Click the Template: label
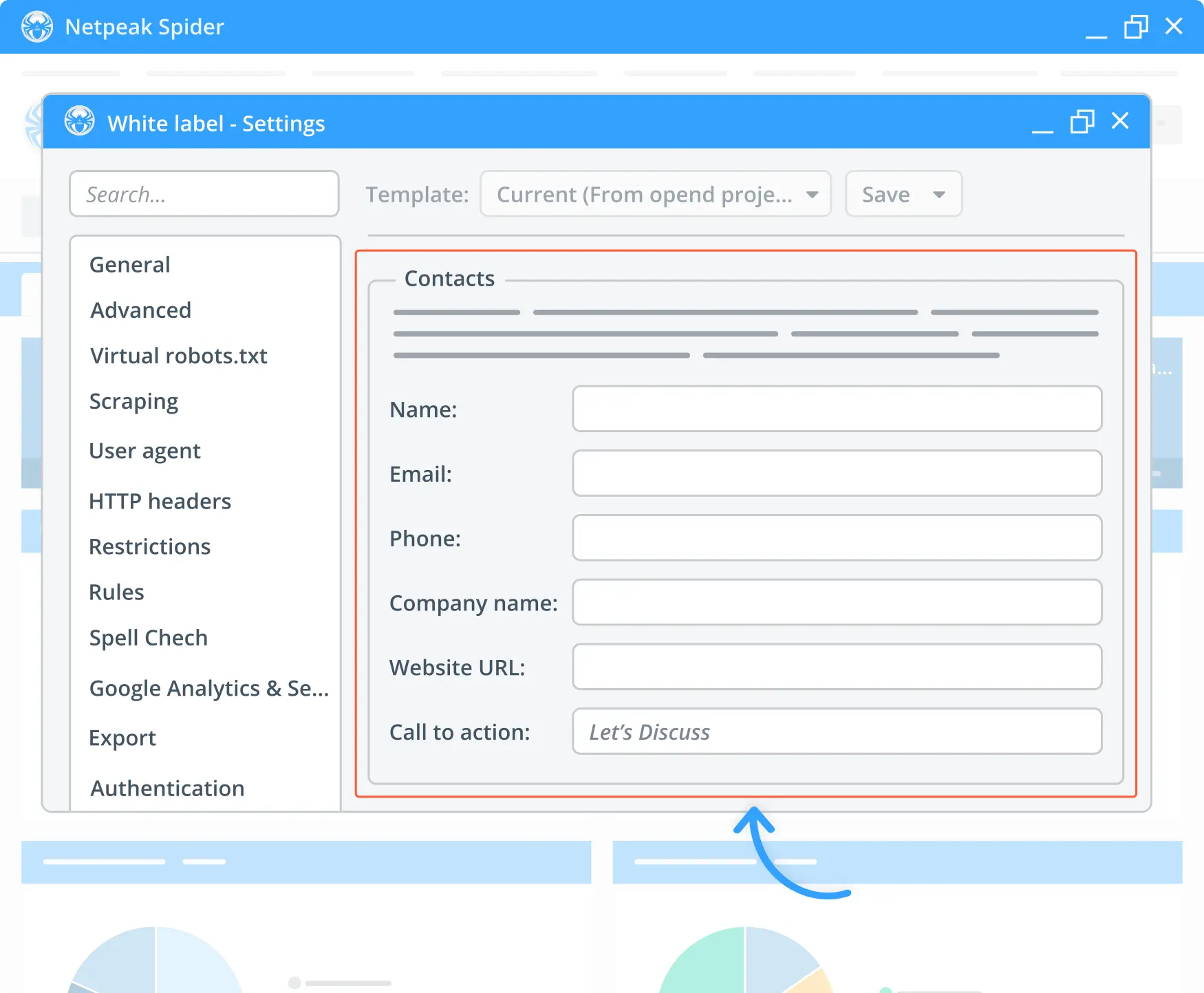Screen dimensions: 1204x993 417,195
